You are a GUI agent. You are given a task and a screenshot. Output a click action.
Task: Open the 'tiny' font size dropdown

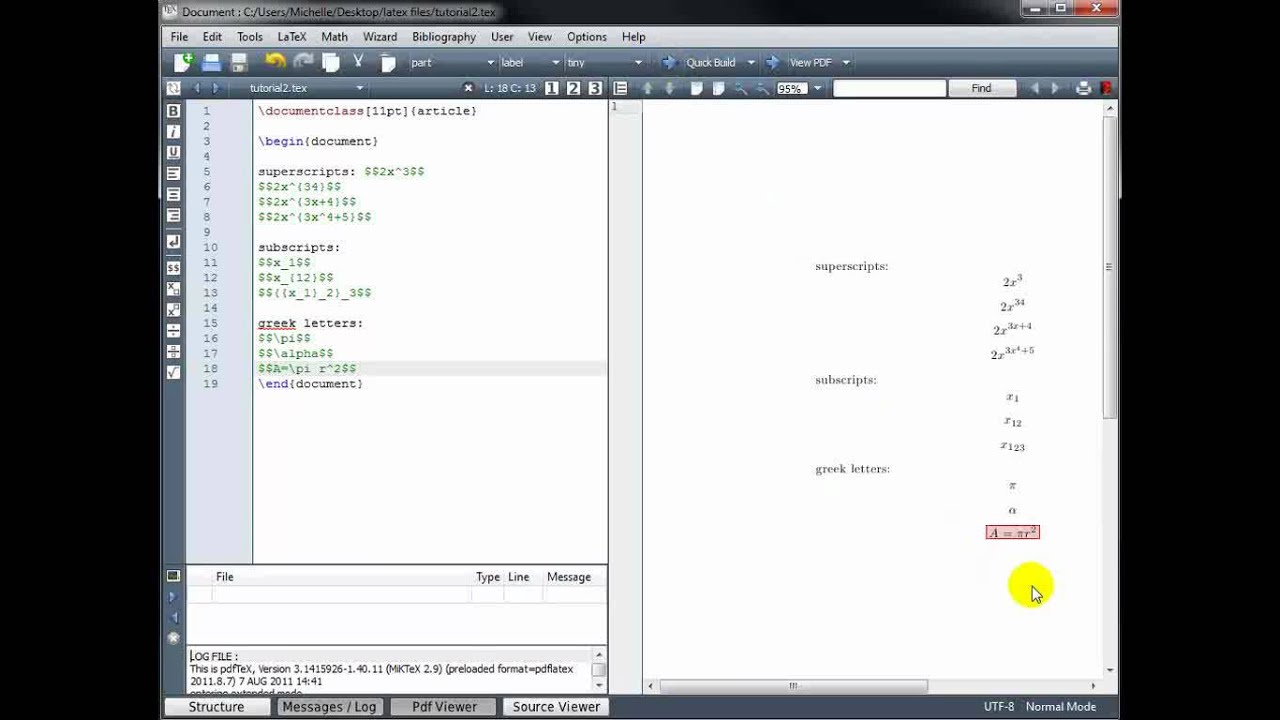[604, 62]
